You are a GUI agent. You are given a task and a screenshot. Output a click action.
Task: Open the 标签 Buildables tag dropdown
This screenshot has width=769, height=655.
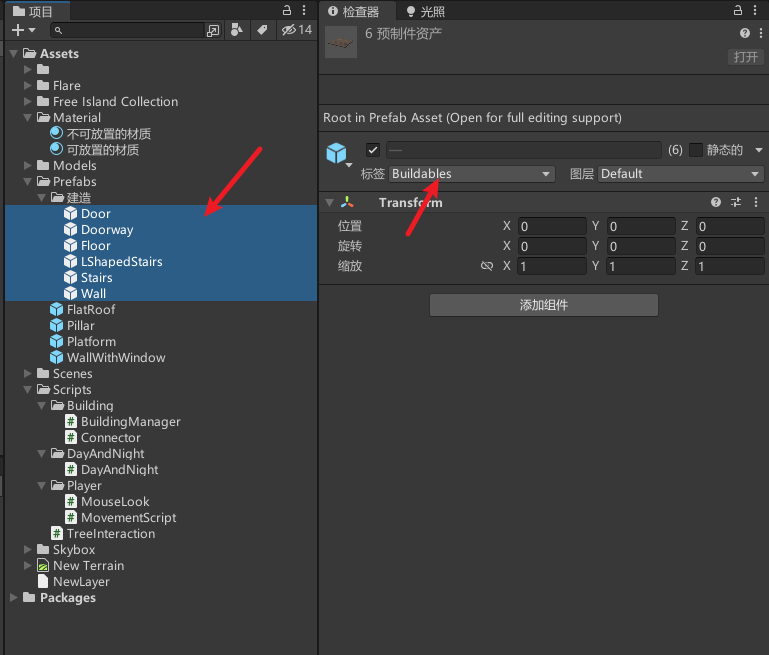[472, 174]
